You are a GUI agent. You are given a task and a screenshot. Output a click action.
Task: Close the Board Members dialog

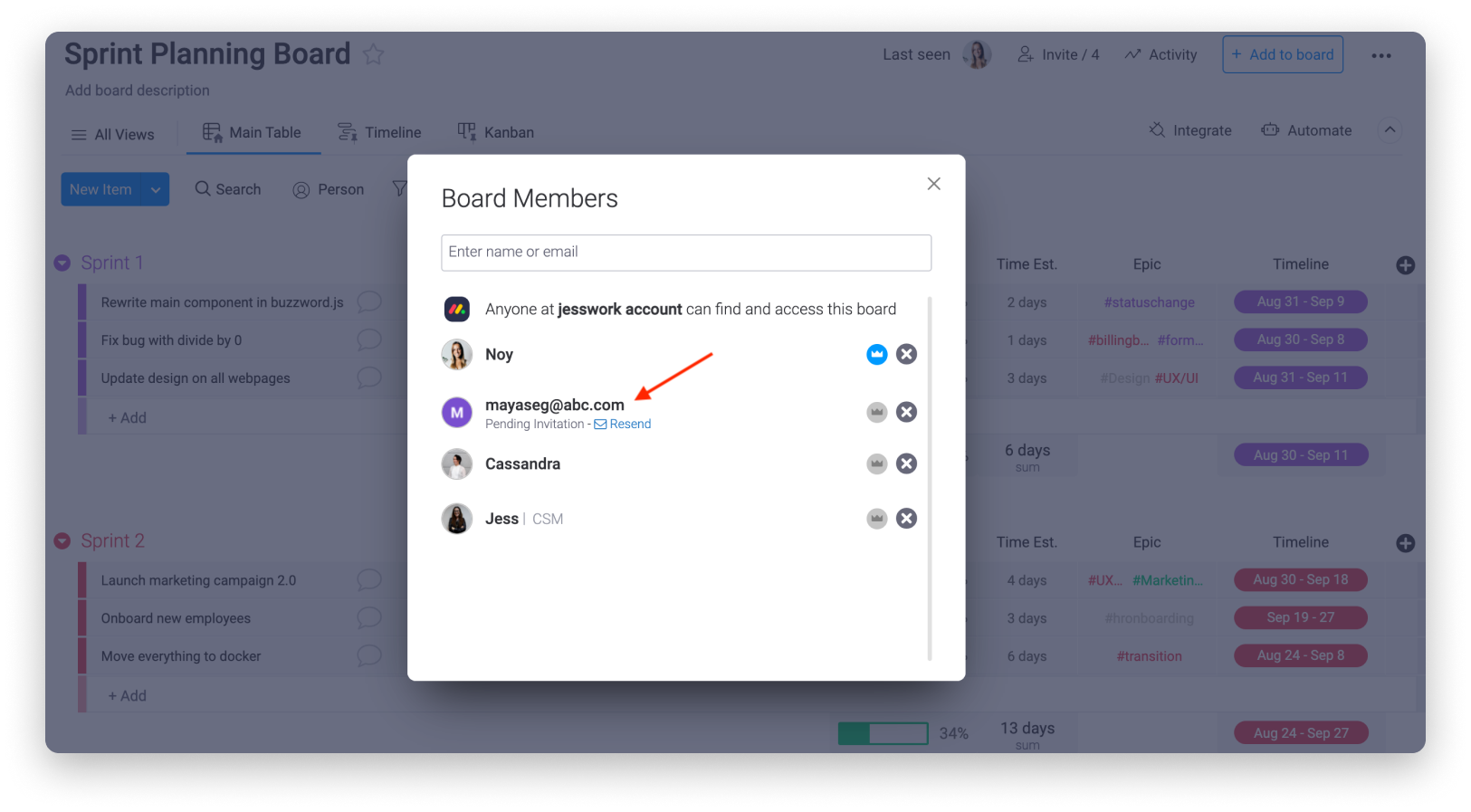pyautogui.click(x=933, y=184)
